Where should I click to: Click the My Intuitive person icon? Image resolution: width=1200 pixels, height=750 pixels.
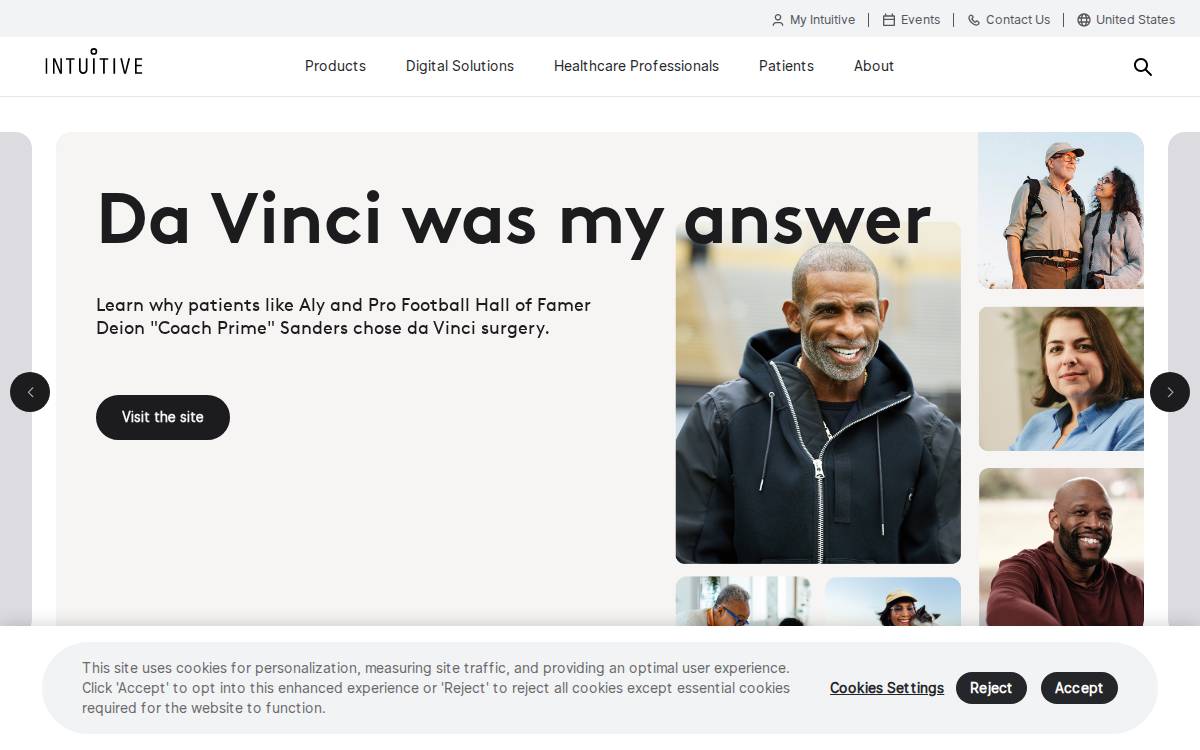click(778, 20)
